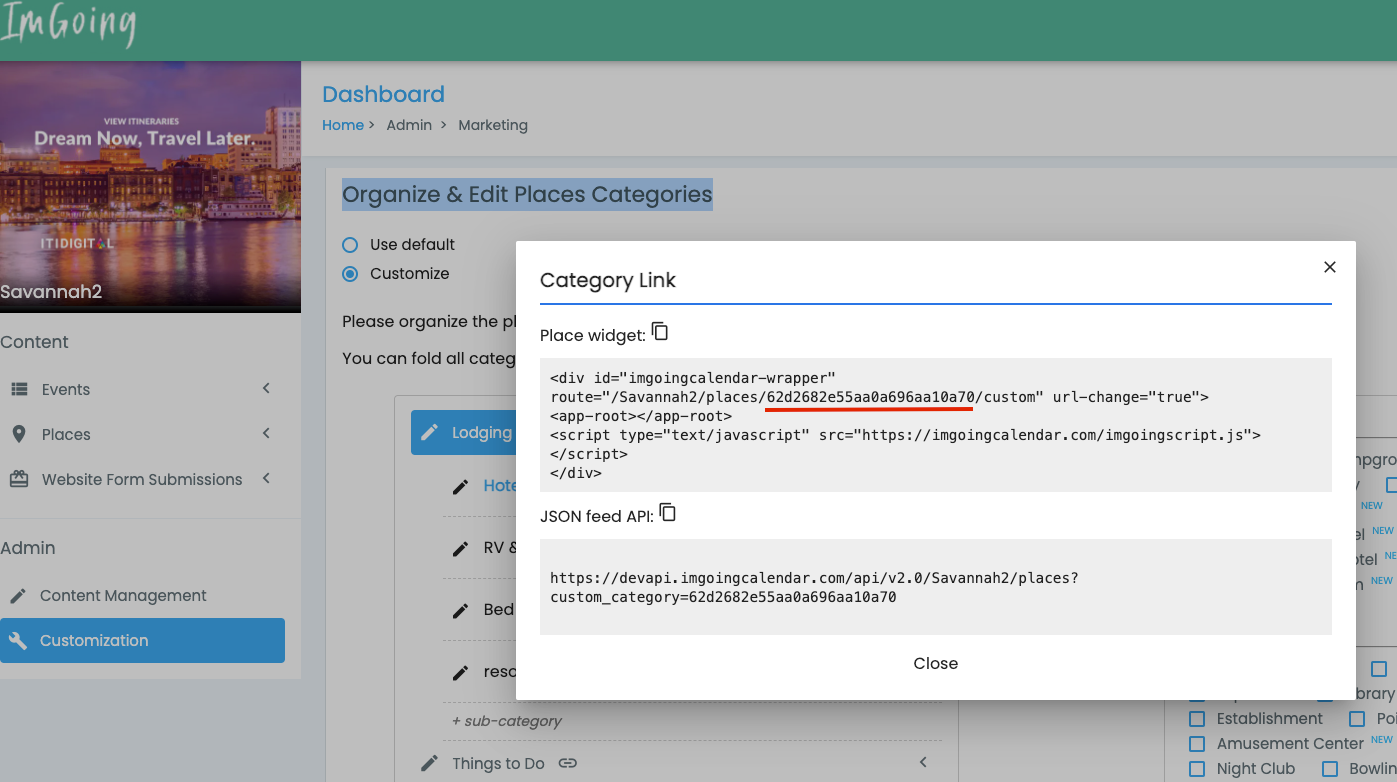Open the Home breadcrumb link
This screenshot has width=1397, height=782.
(x=343, y=125)
